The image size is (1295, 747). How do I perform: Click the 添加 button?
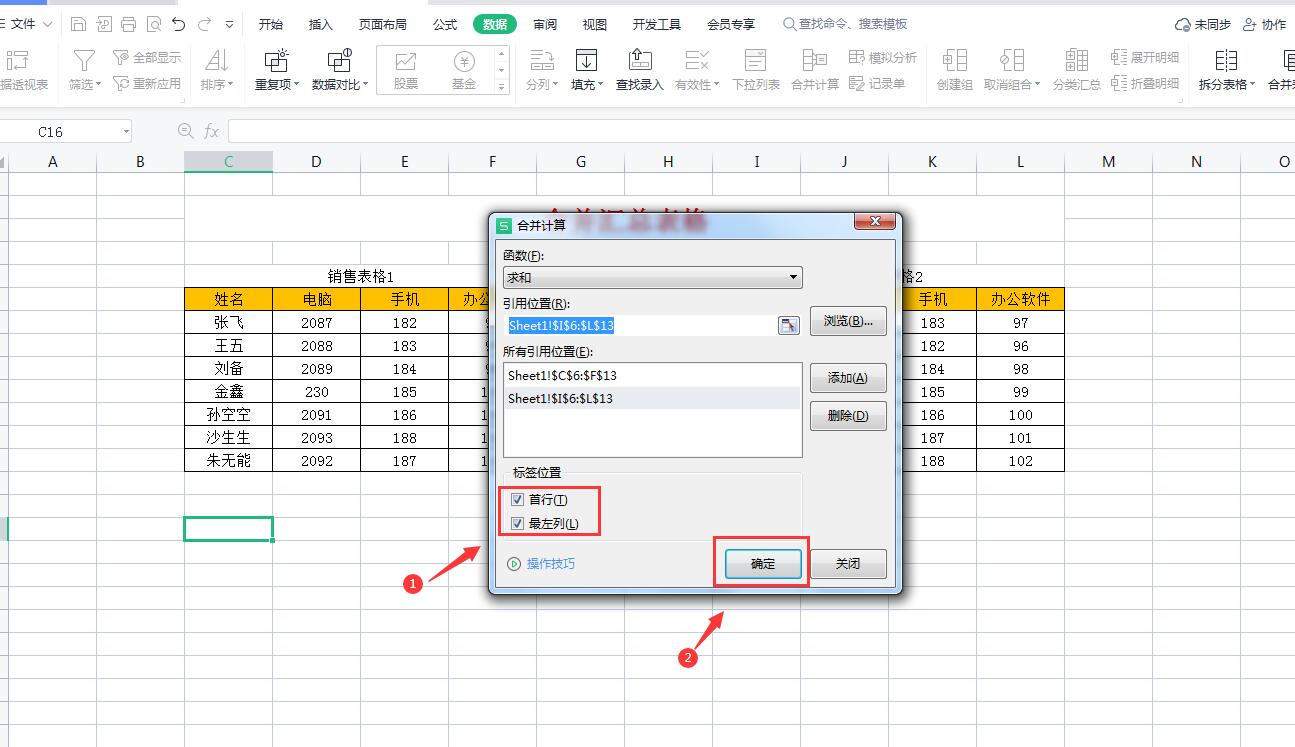point(847,378)
